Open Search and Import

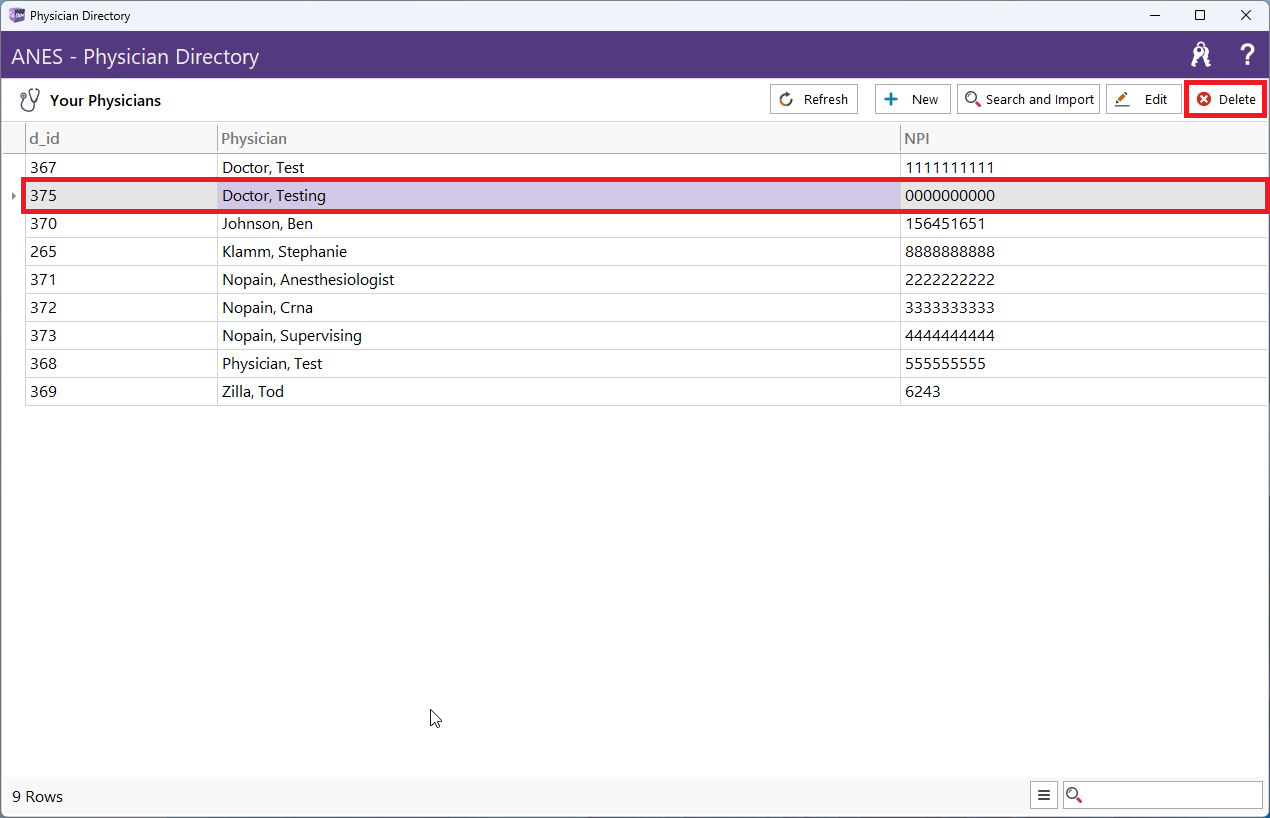pos(1028,99)
